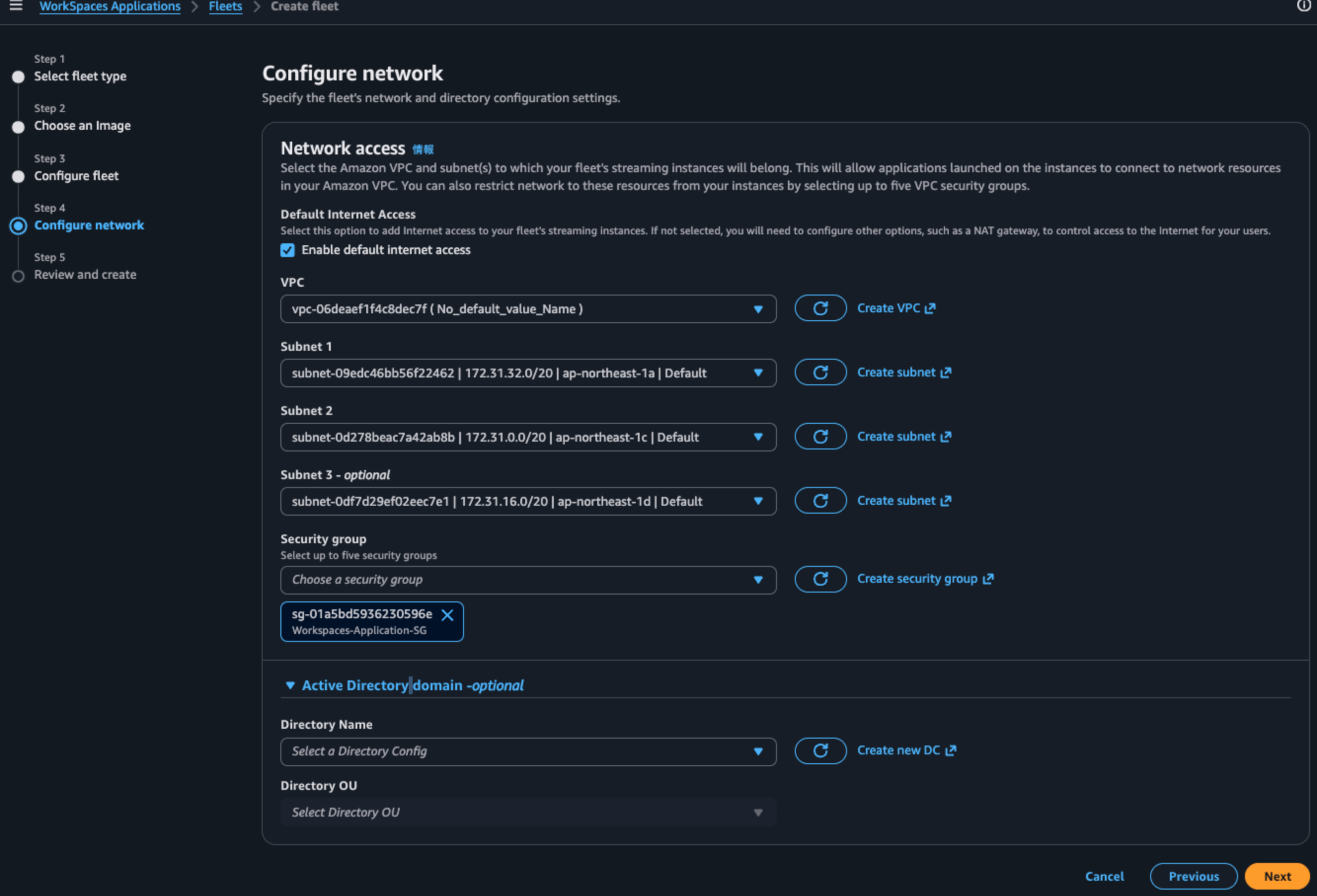Open the Create VPC link
1317x896 pixels.
point(896,308)
